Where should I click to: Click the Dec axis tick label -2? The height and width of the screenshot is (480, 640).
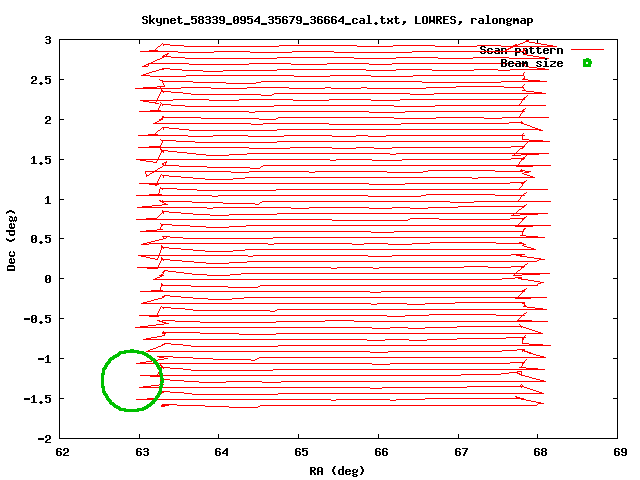click(x=45, y=439)
